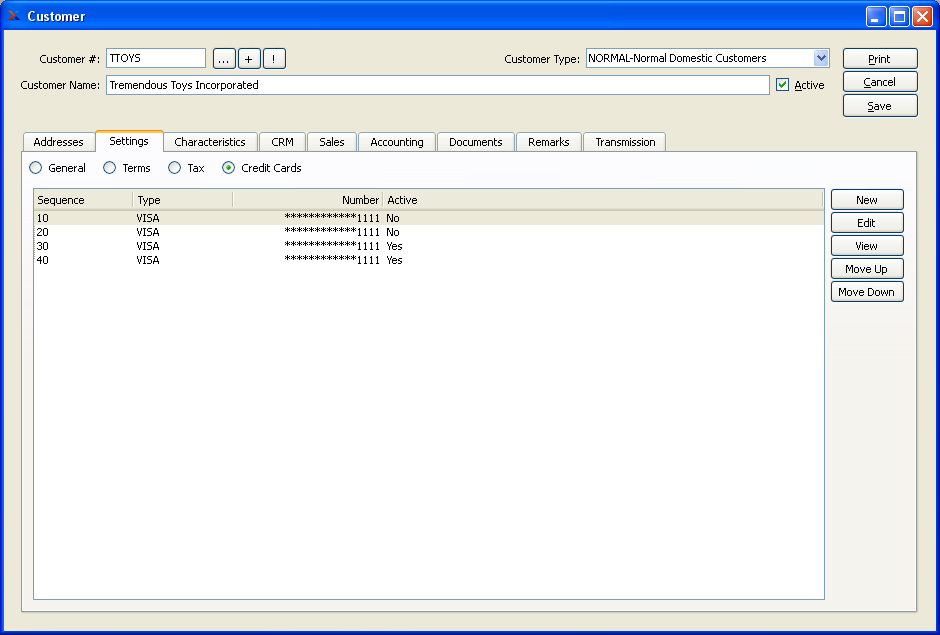This screenshot has height=635, width=940.
Task: Select the General radio button
Action: (x=36, y=168)
